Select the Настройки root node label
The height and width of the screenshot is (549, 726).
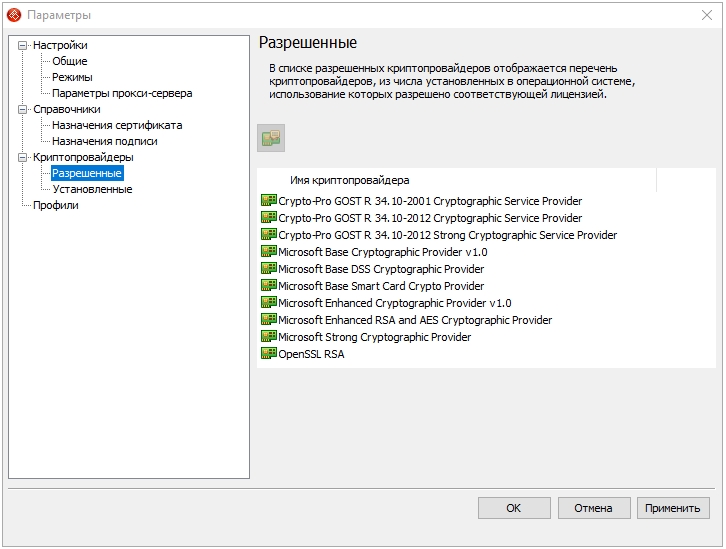(60, 45)
